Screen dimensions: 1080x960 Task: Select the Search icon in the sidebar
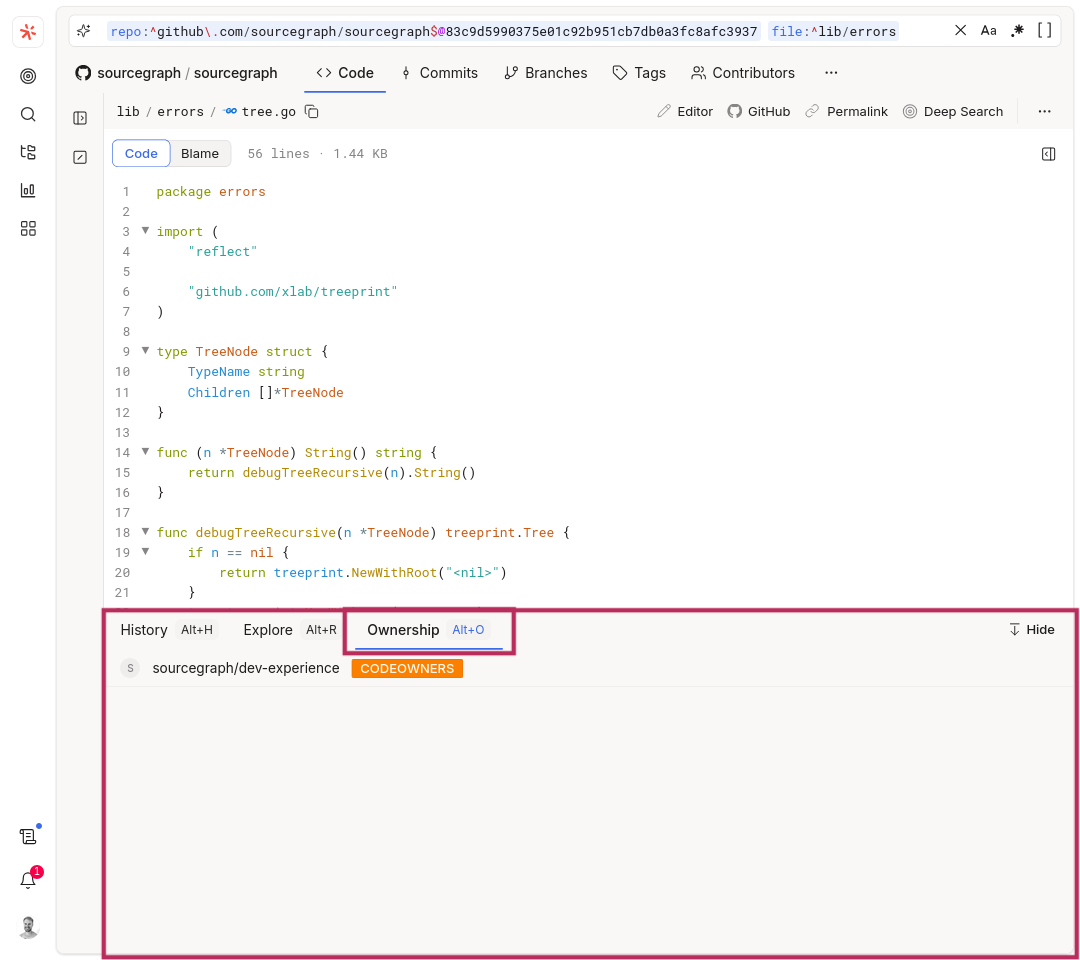point(27,114)
